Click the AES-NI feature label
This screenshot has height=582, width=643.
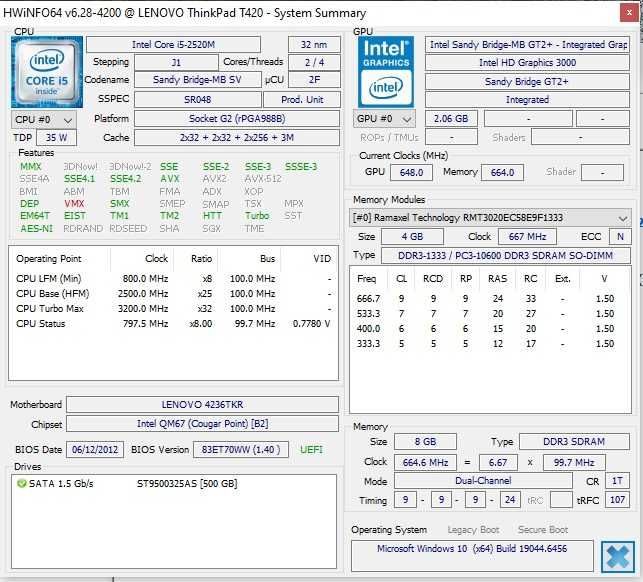point(36,228)
